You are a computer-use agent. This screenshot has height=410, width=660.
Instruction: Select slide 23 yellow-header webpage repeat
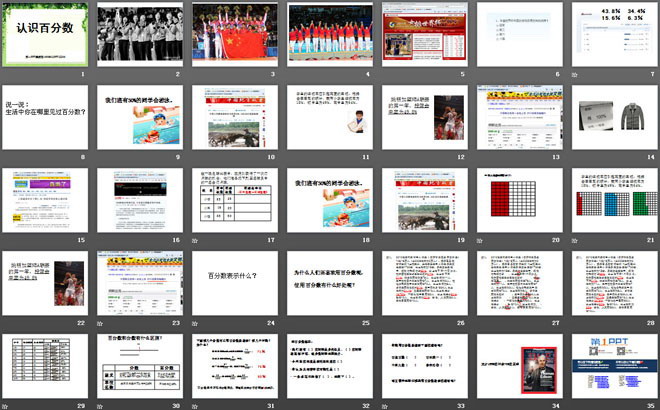coord(140,283)
